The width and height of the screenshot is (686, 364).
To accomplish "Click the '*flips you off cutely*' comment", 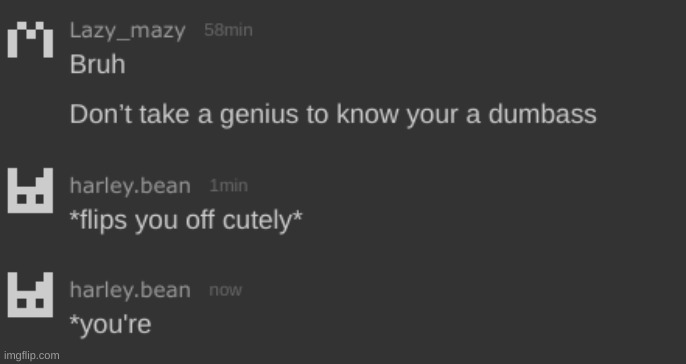I will click(x=186, y=220).
